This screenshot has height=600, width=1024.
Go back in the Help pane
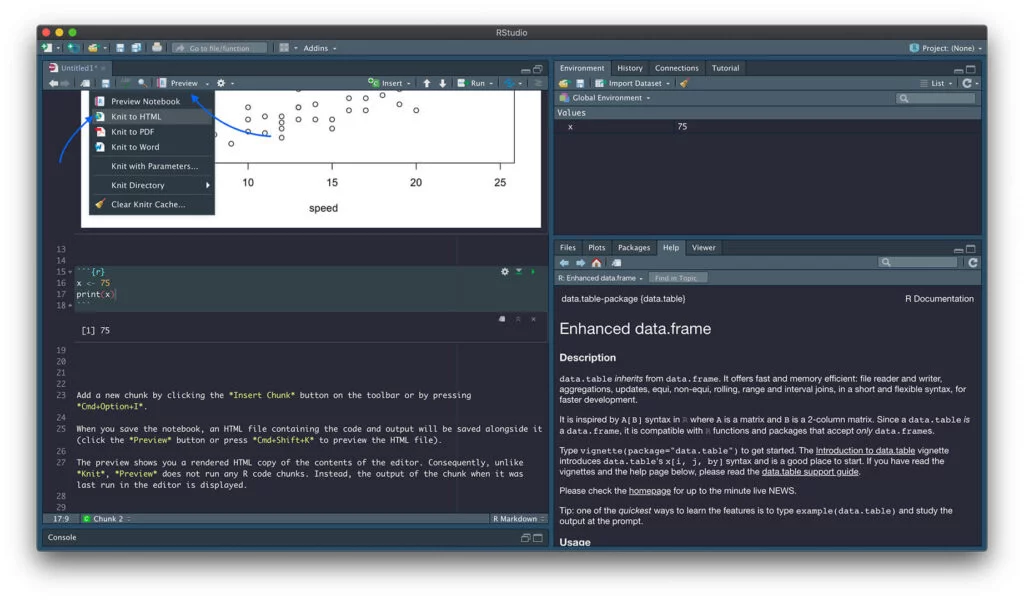564,262
